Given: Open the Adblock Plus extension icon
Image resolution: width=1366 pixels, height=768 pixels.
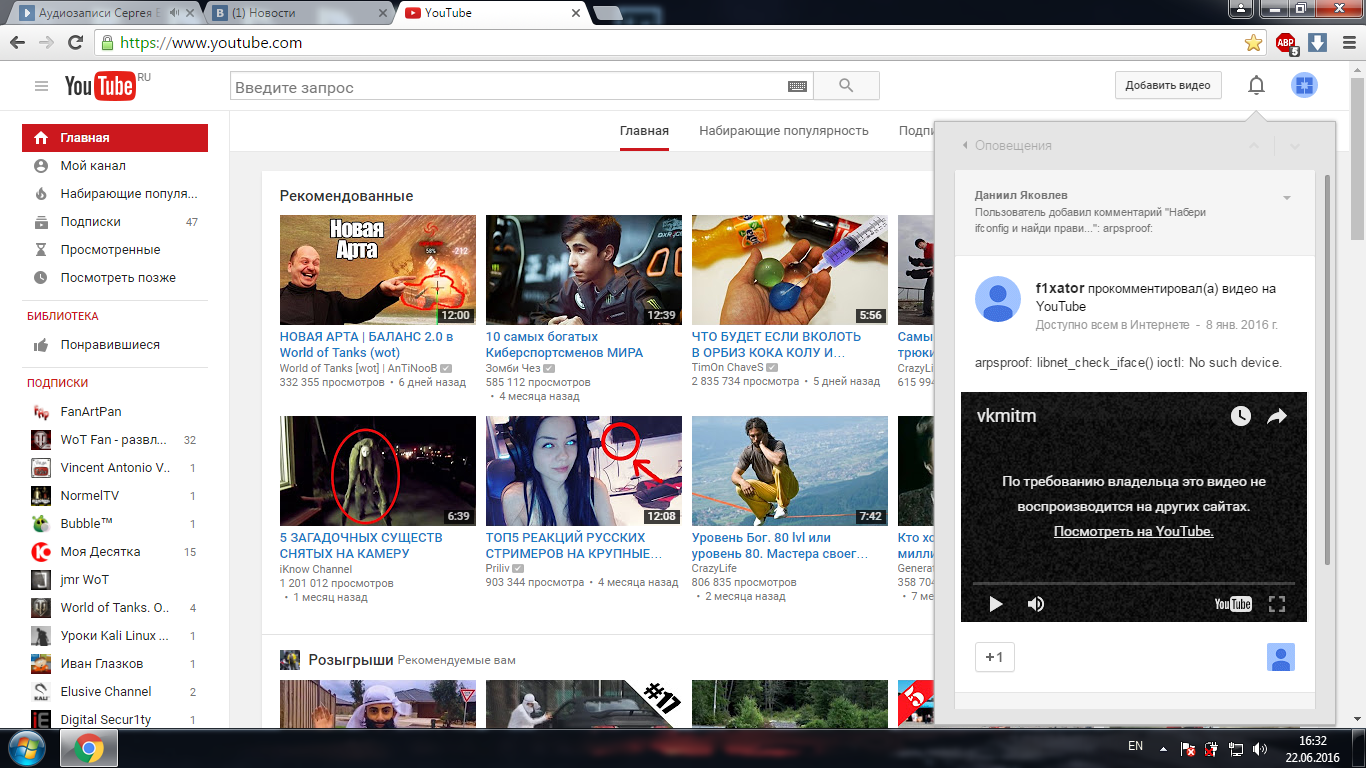Looking at the screenshot, I should click(1286, 43).
